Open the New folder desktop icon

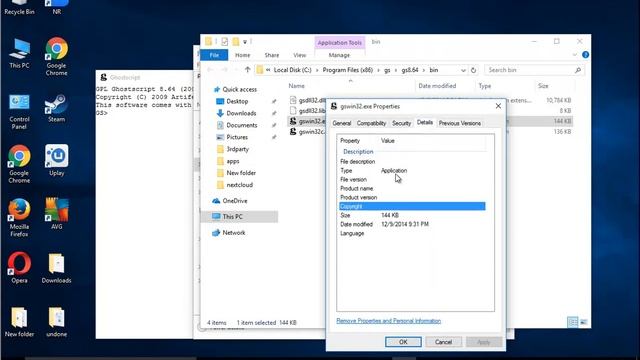pyautogui.click(x=19, y=322)
